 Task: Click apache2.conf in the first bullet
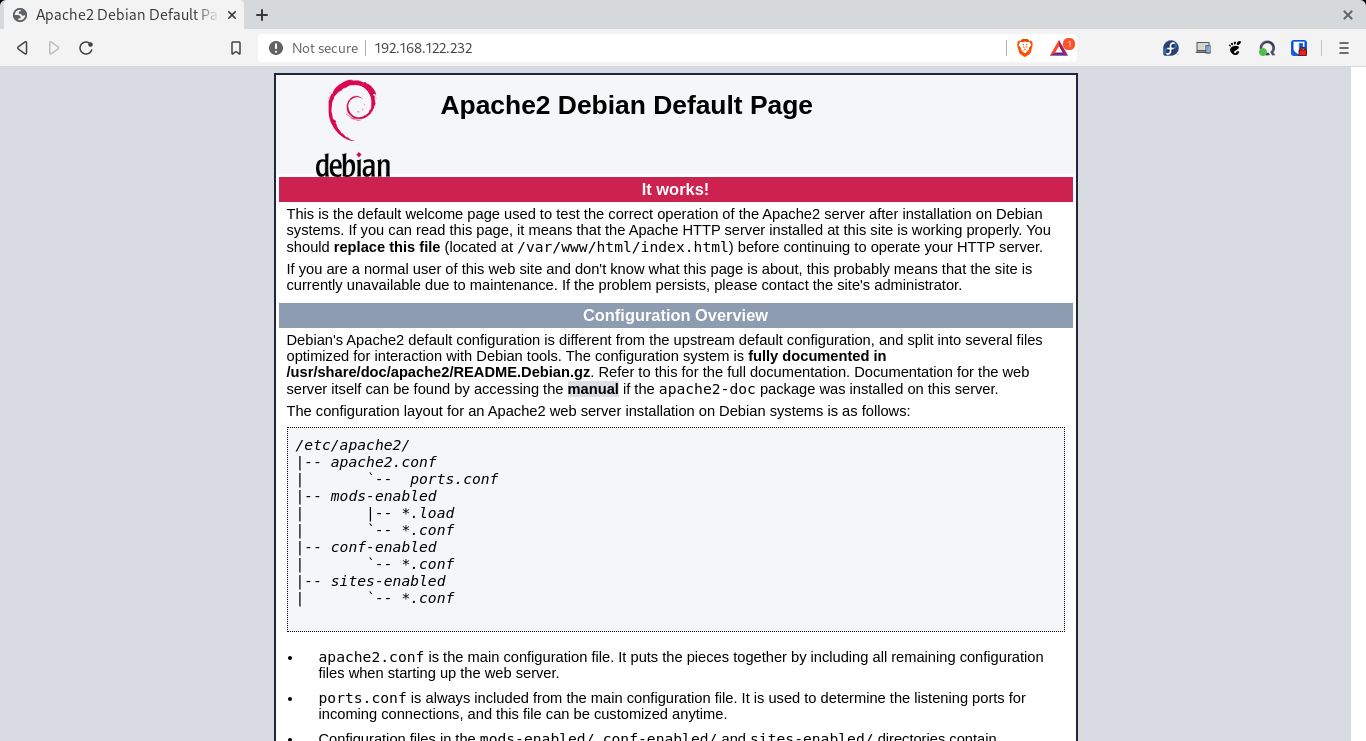(x=371, y=657)
